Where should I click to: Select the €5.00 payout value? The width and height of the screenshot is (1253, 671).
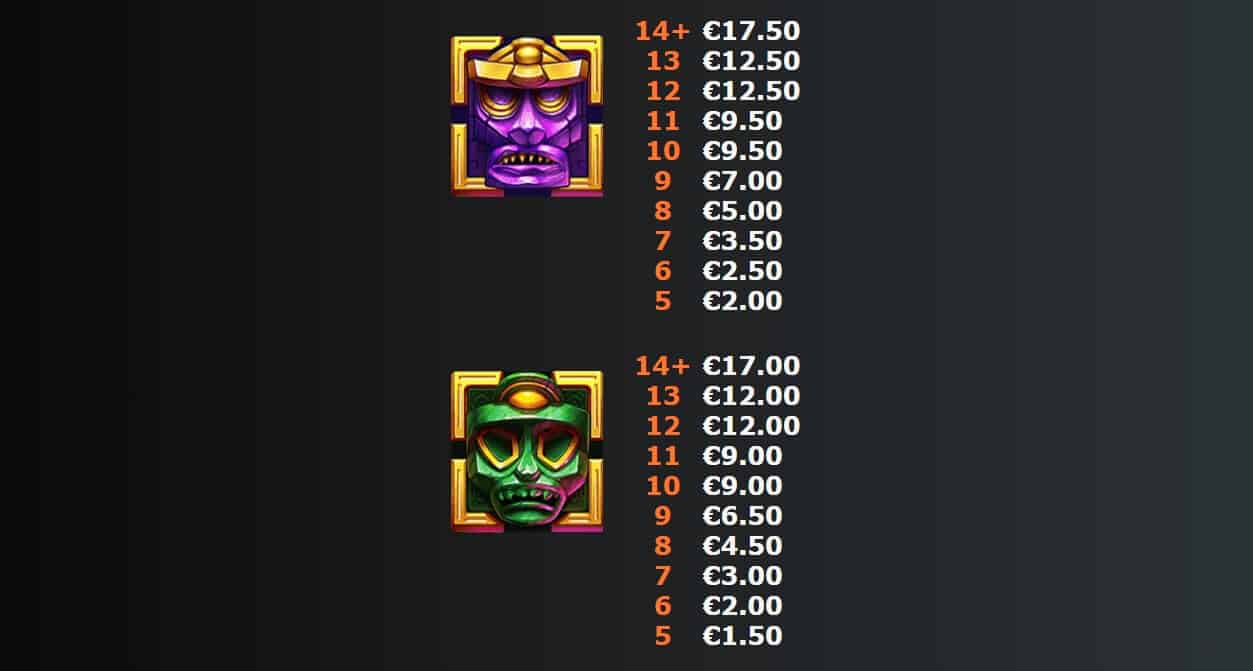(743, 211)
